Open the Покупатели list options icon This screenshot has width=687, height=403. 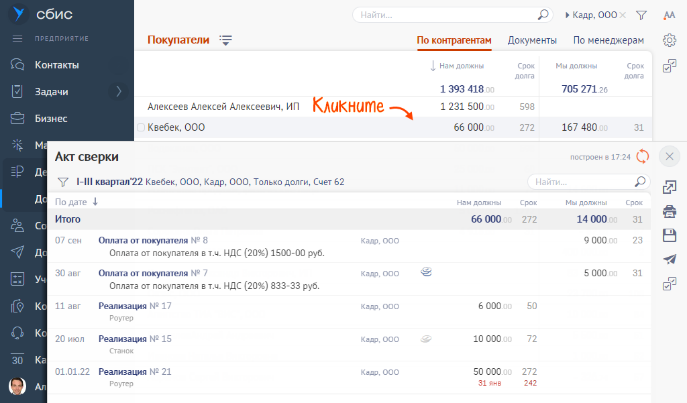pos(226,40)
